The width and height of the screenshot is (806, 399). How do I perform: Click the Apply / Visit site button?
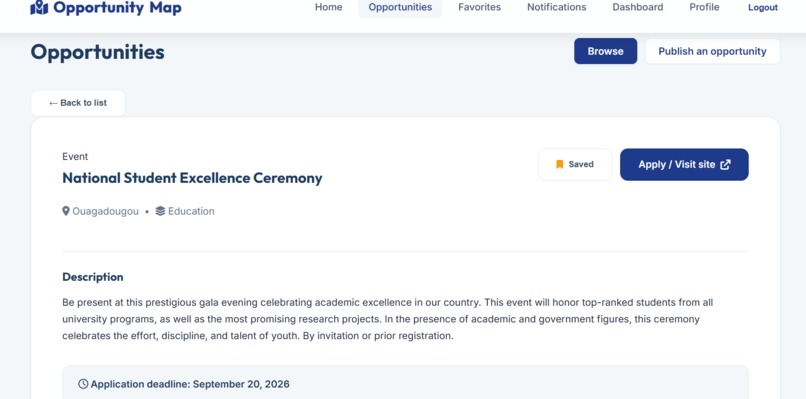click(x=684, y=165)
